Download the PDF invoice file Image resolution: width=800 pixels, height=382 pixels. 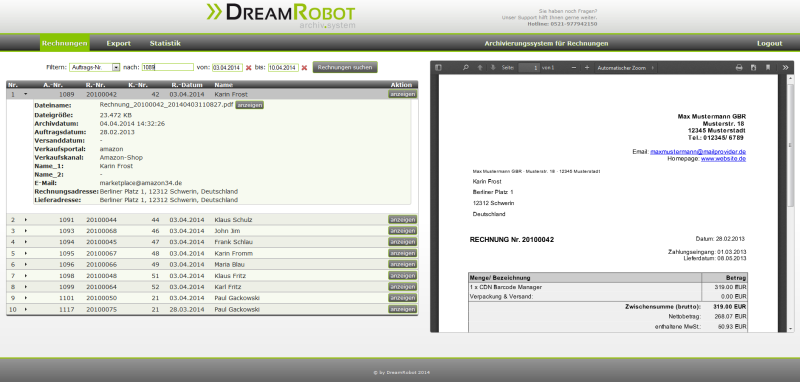[x=753, y=67]
